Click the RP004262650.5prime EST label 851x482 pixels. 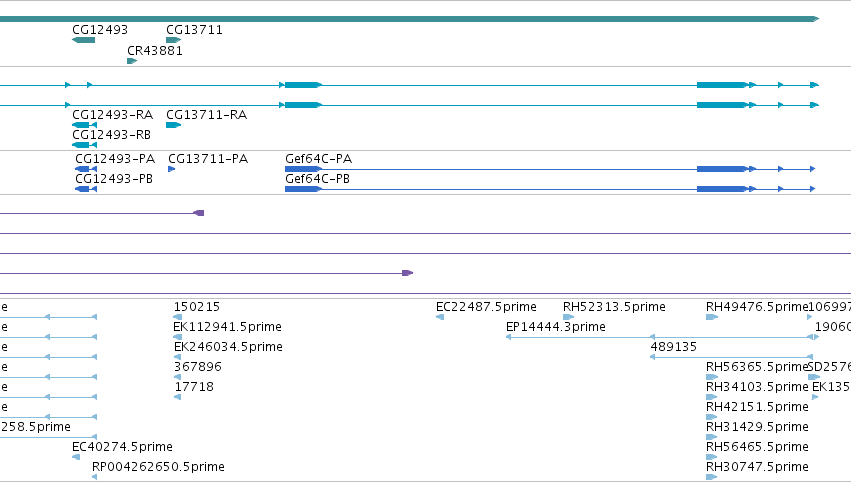click(x=158, y=467)
